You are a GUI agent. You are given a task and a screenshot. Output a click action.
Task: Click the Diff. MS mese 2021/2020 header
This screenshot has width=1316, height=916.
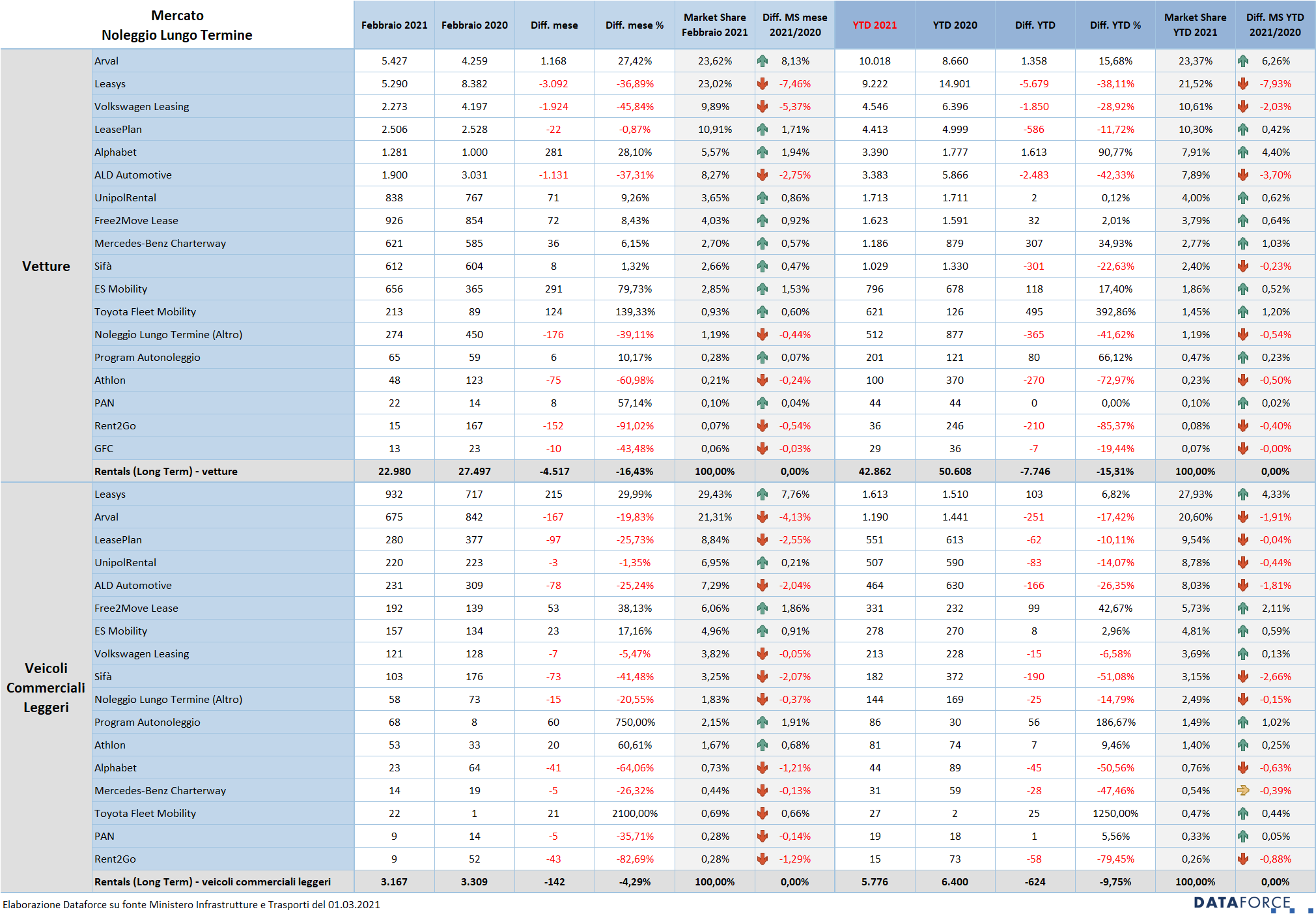point(795,25)
